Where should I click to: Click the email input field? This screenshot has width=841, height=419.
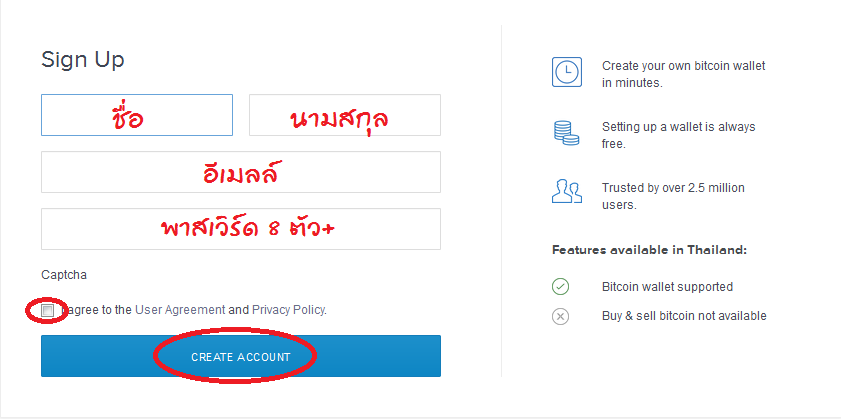241,172
